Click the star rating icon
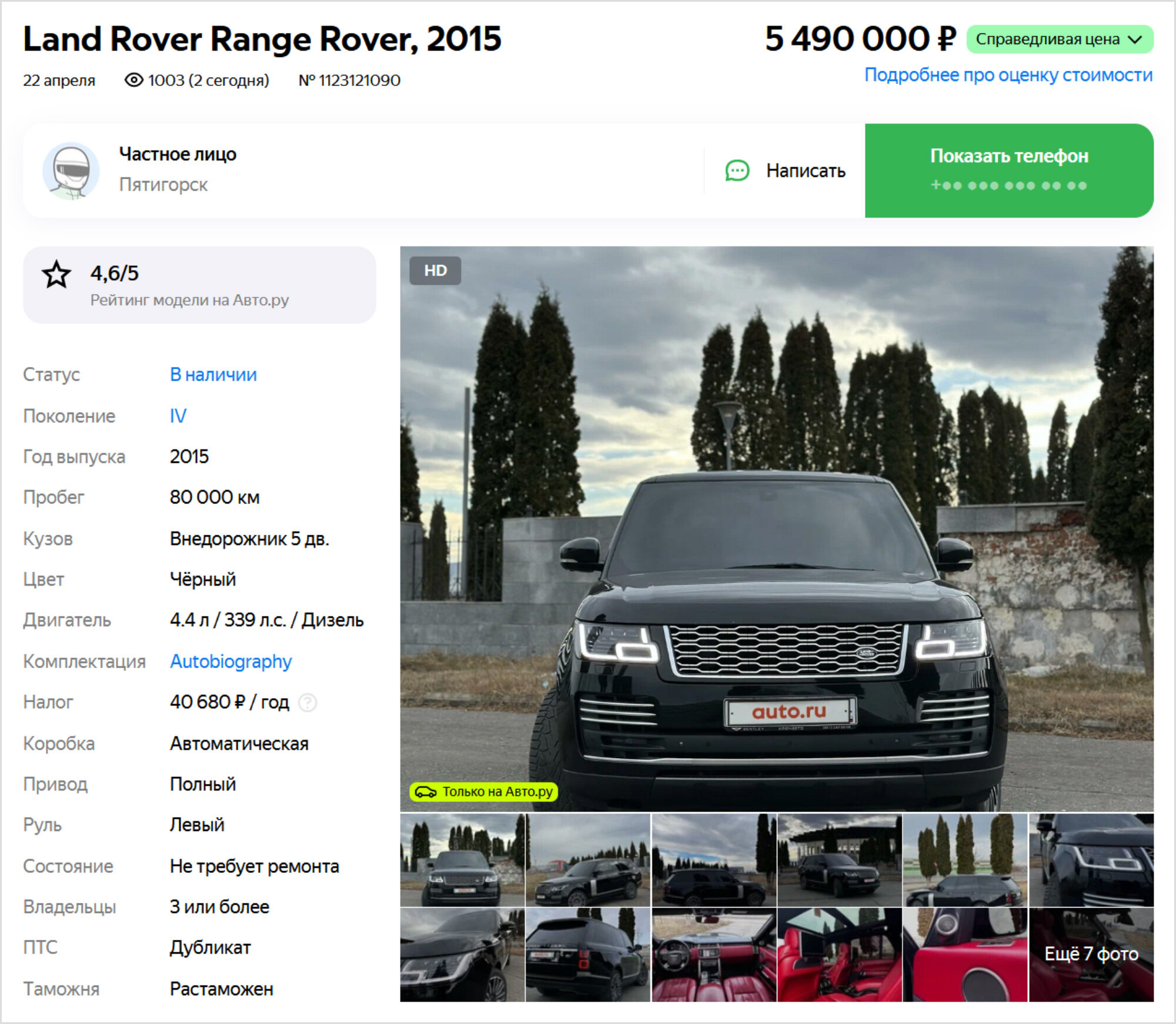 coord(56,274)
